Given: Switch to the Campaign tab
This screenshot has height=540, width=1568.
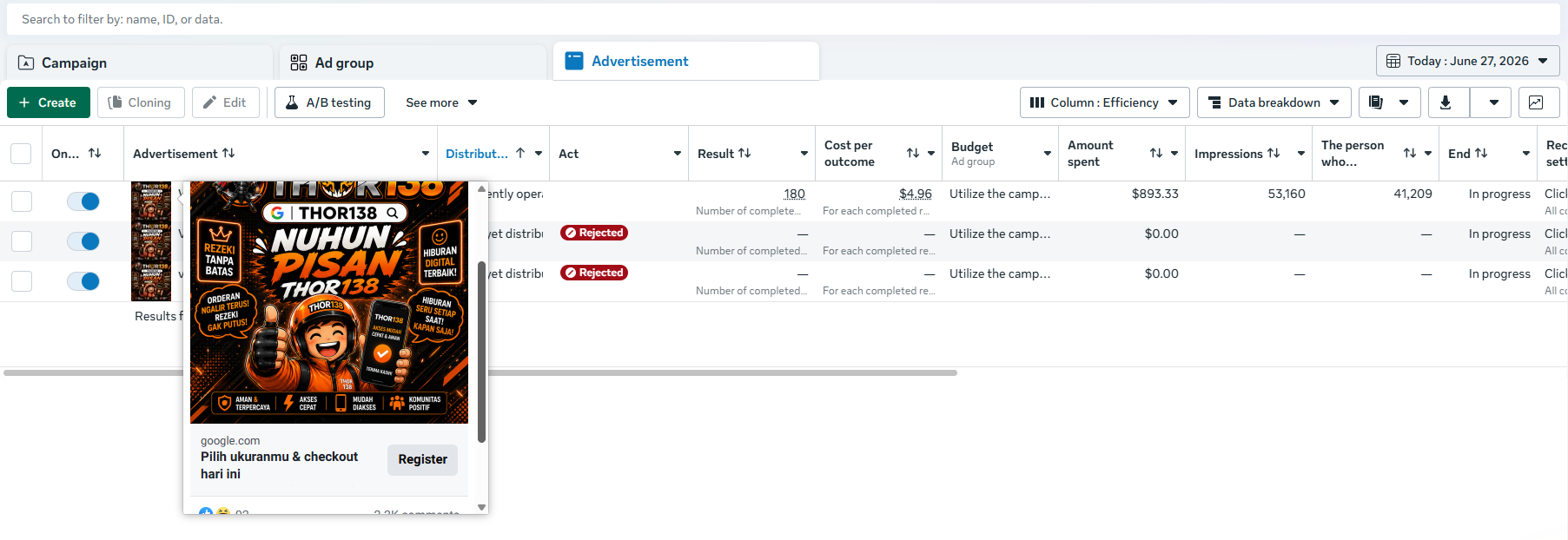Looking at the screenshot, I should click(x=140, y=63).
